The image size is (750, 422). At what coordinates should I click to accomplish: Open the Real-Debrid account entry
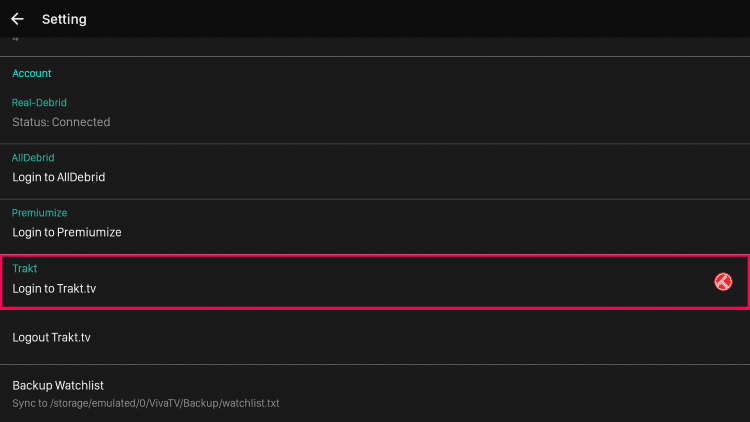(374, 112)
